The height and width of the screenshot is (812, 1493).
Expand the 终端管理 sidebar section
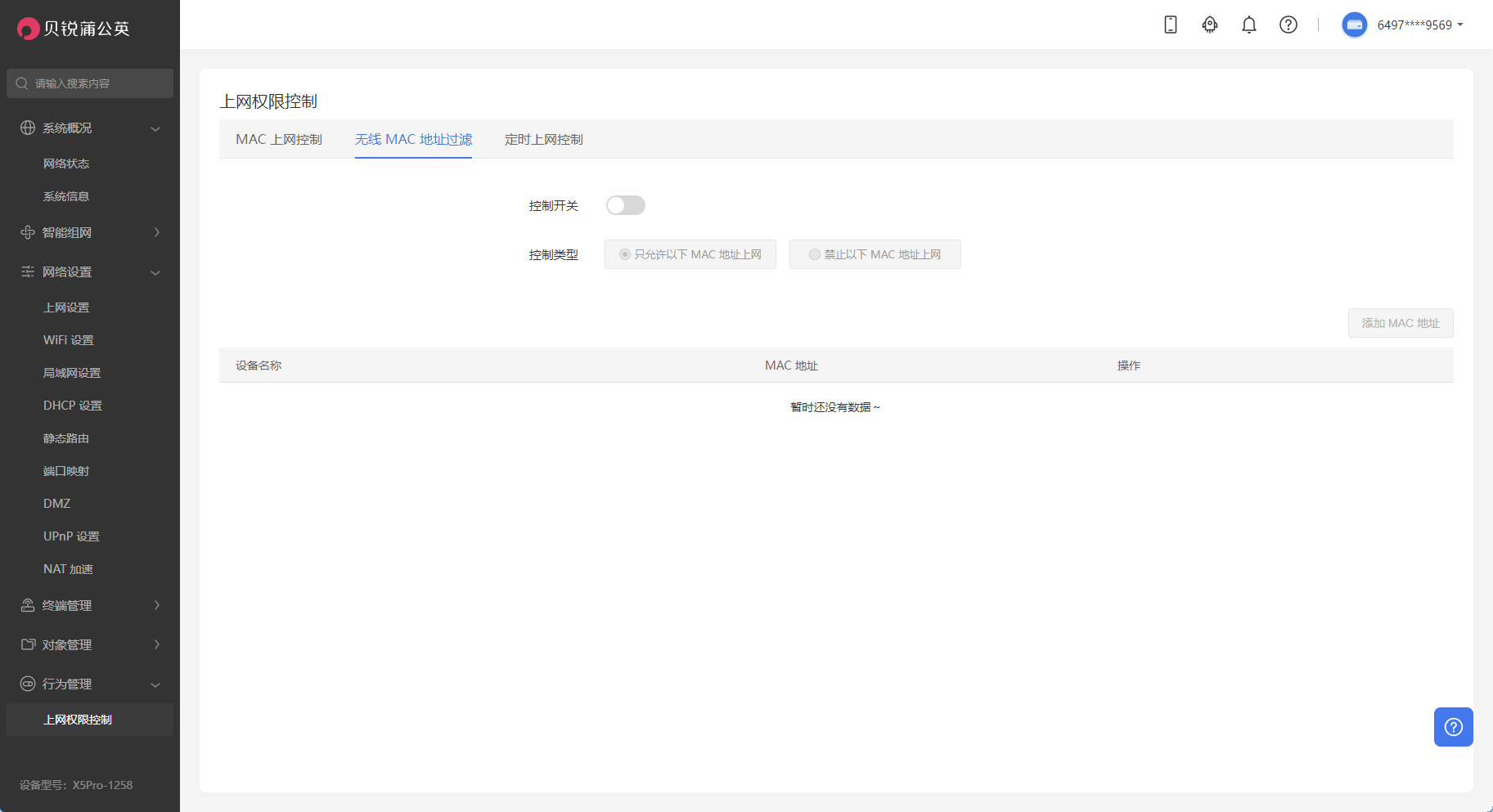click(x=90, y=605)
